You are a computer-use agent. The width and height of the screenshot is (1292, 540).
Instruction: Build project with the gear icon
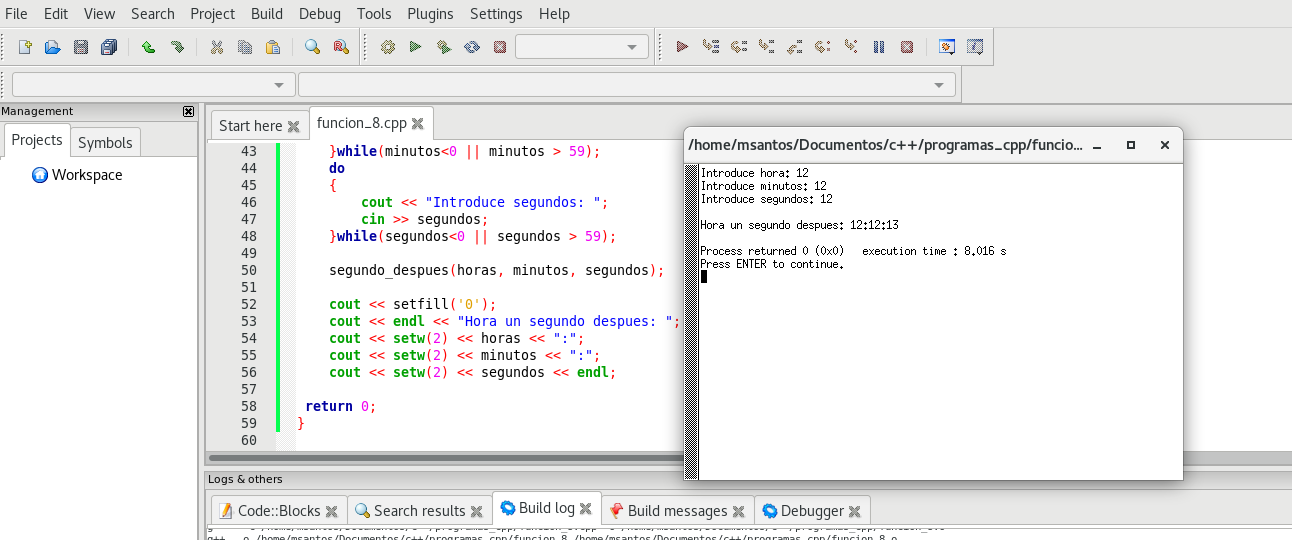point(388,47)
